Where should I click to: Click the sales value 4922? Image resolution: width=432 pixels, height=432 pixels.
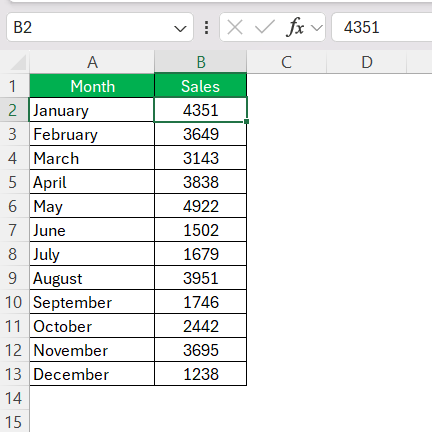[201, 206]
